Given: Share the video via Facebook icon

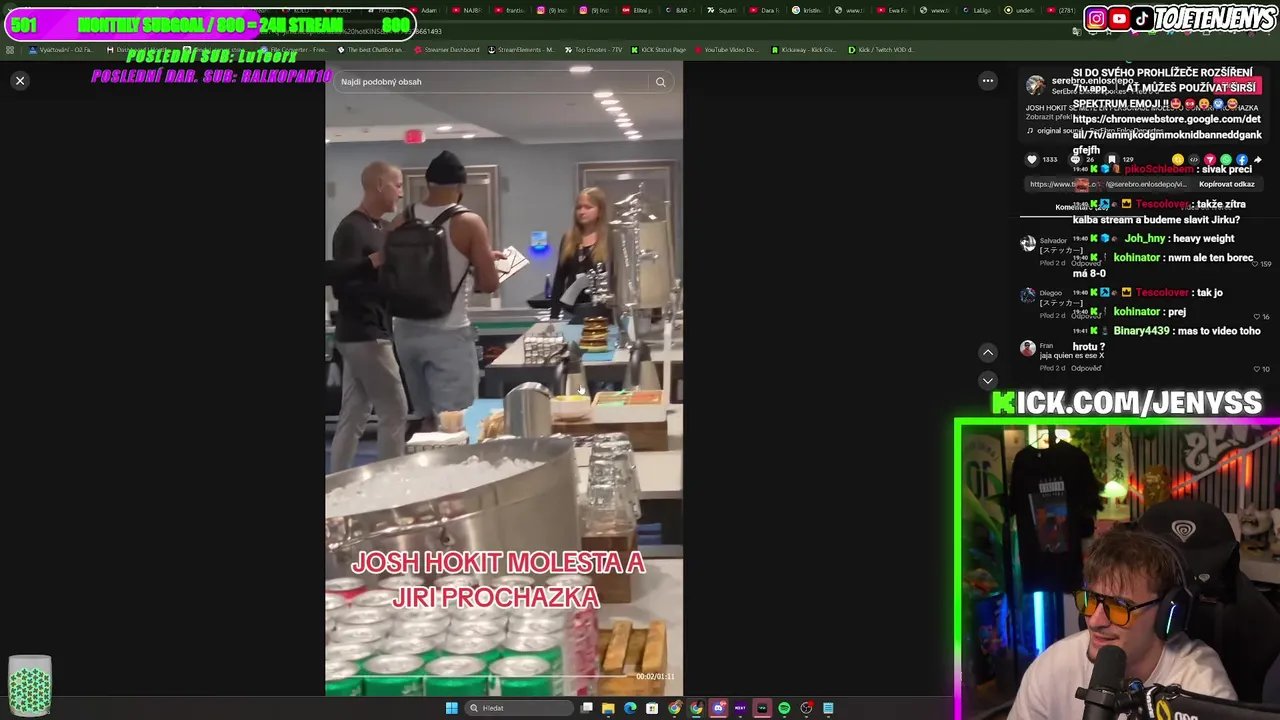Looking at the screenshot, I should tap(1242, 159).
